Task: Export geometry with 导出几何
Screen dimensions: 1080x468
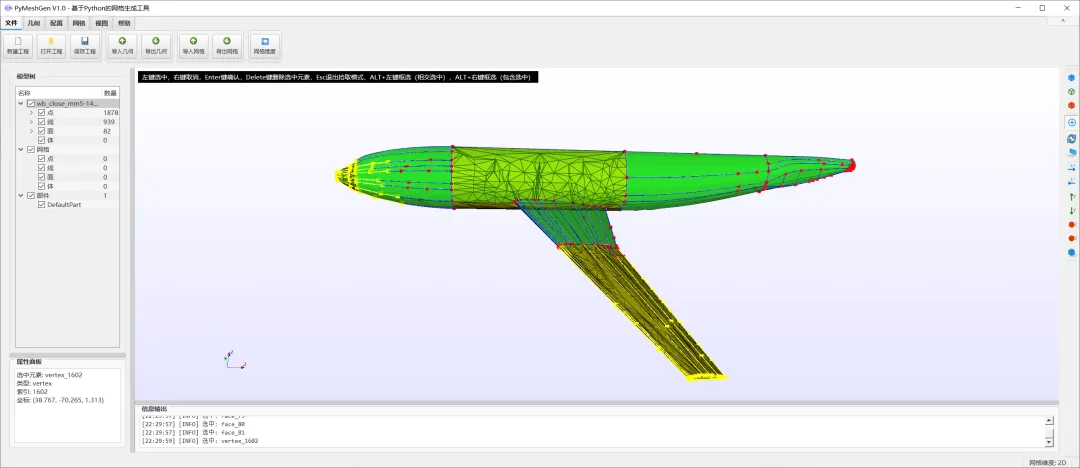Action: click(156, 45)
